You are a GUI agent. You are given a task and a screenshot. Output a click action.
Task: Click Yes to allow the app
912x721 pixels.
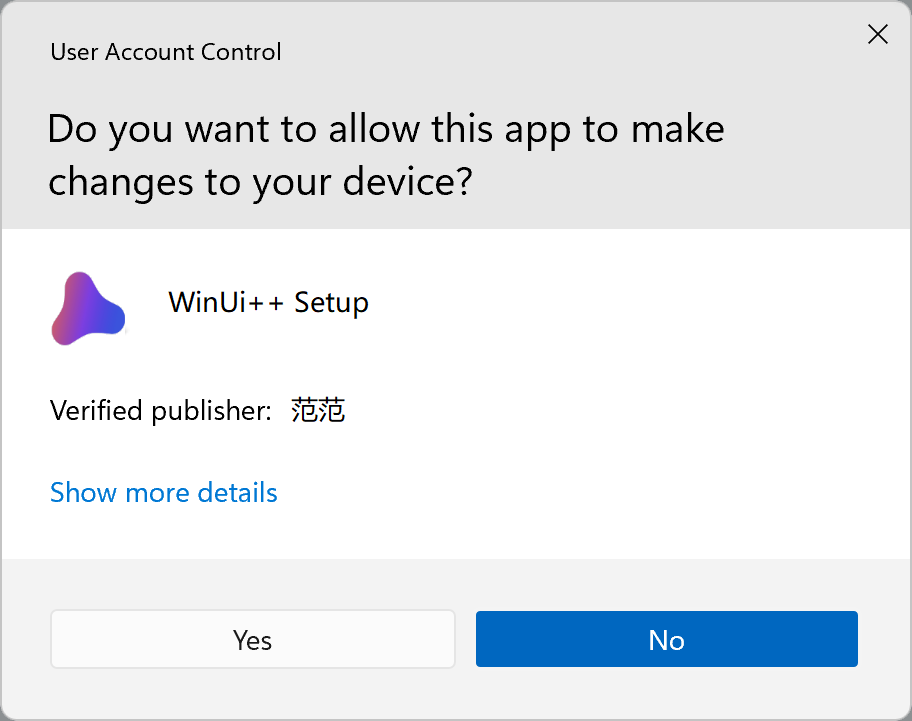pyautogui.click(x=253, y=640)
